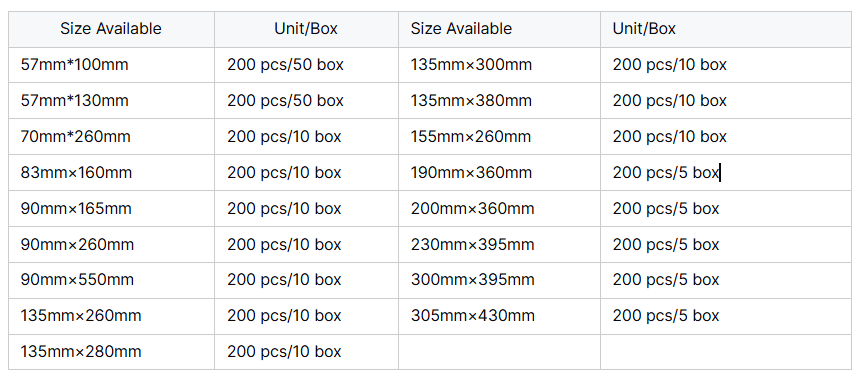Click the 230mm×395mm size cell
The width and height of the screenshot is (867, 385).
tap(499, 244)
